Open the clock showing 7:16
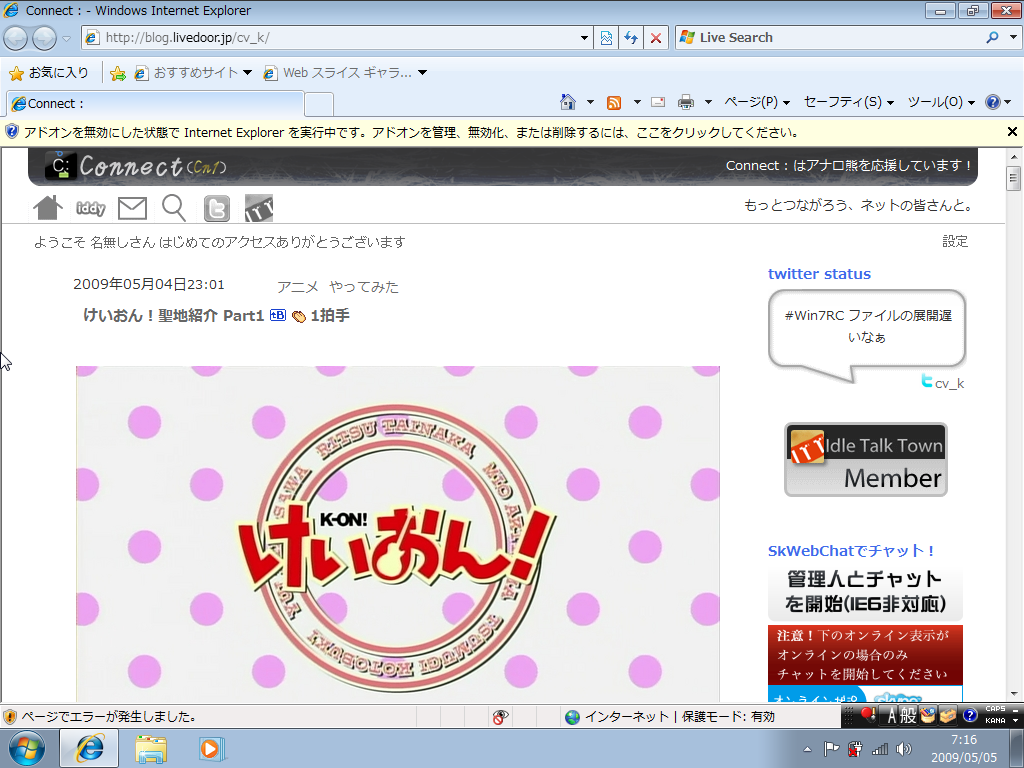 (x=964, y=748)
